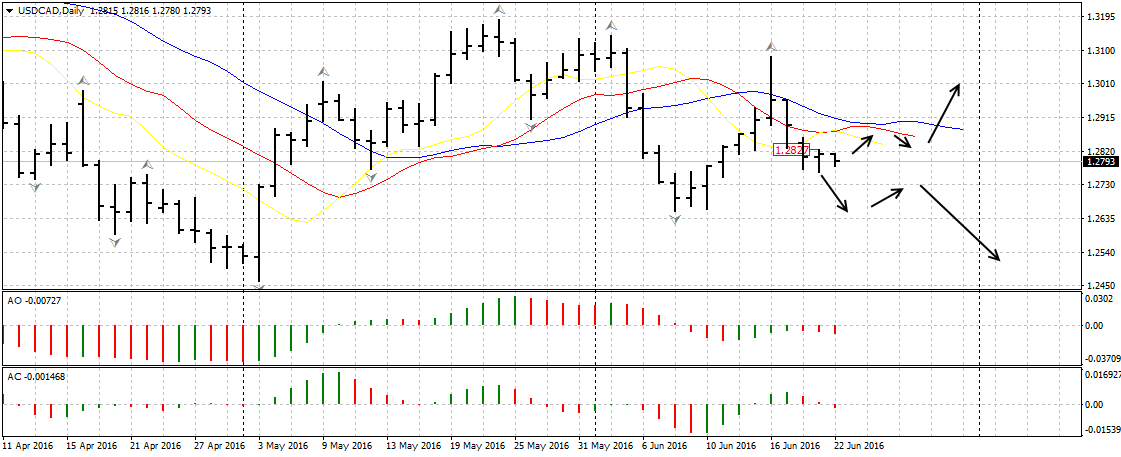The image size is (1121, 457).
Task: Select the up fractal above the 16 Jun high
Action: tap(770, 46)
